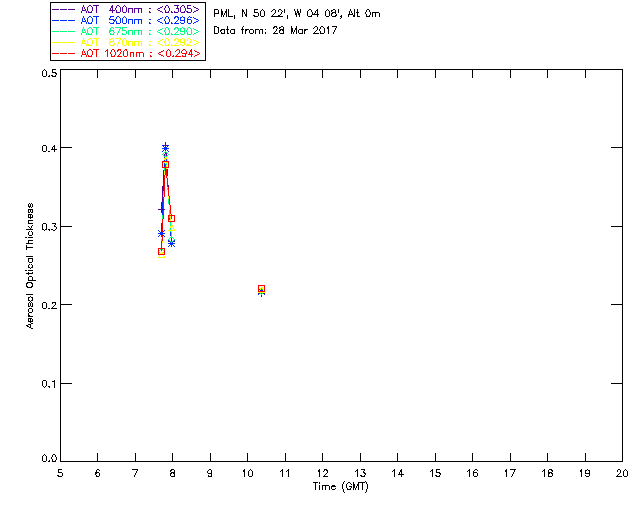The height and width of the screenshot is (512, 640).
Task: Select the red square data point near 0.38 AOT
Action: pyautogui.click(x=165, y=165)
